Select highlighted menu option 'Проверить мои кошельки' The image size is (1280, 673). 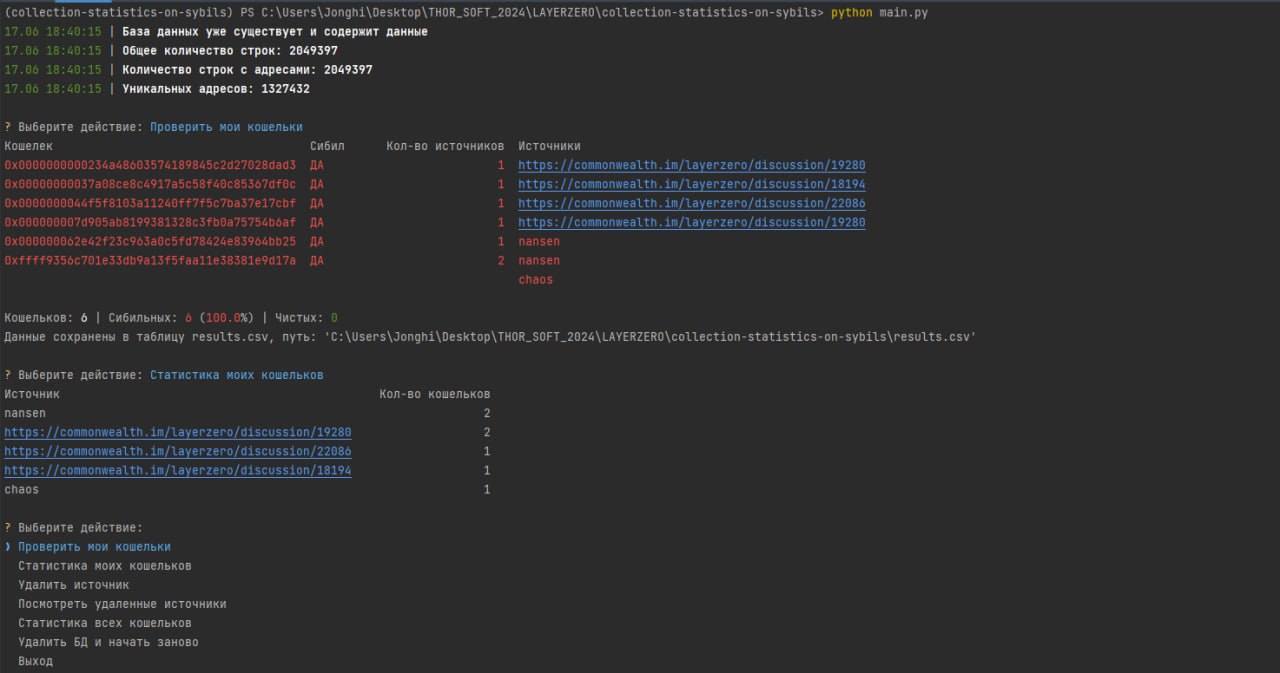[x=94, y=547]
